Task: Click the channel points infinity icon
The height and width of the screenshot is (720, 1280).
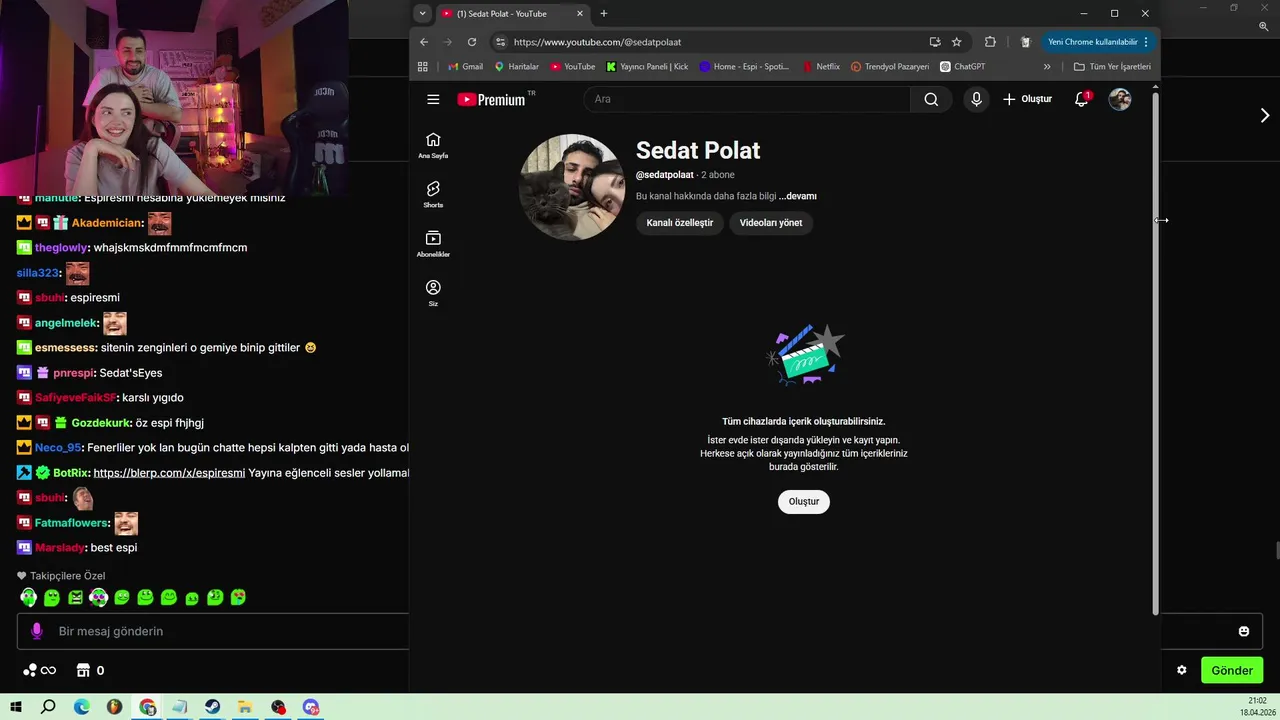Action: pyautogui.click(x=39, y=670)
